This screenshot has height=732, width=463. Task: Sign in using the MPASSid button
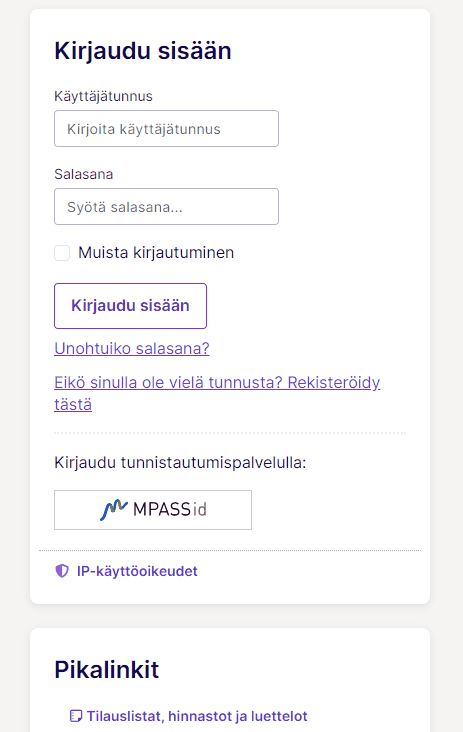point(153,510)
